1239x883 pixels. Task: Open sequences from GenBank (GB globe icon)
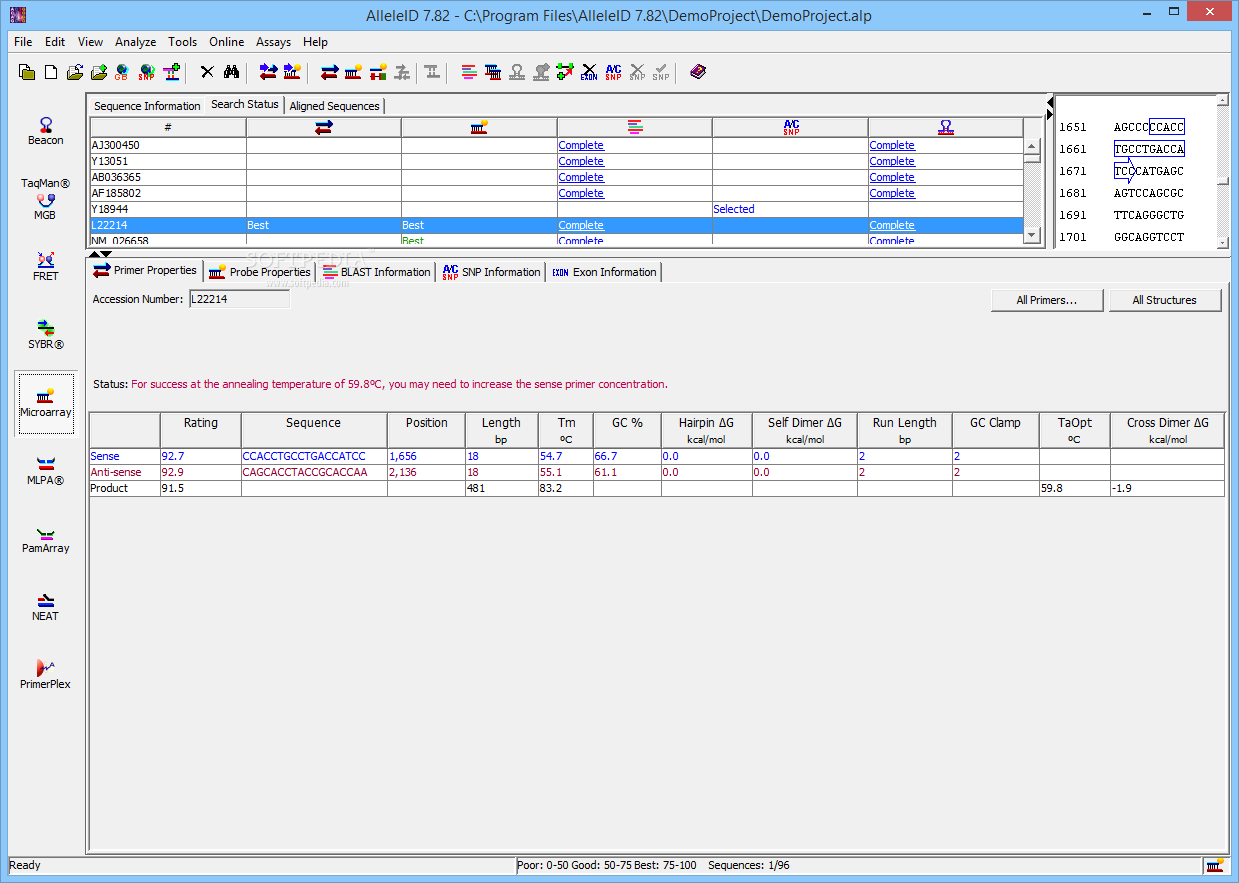pyautogui.click(x=122, y=72)
